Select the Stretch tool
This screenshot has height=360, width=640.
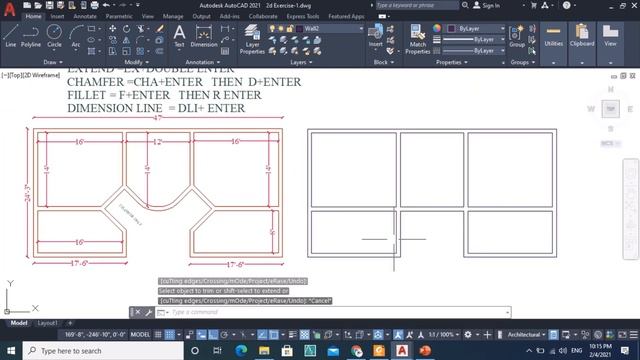[x=113, y=51]
